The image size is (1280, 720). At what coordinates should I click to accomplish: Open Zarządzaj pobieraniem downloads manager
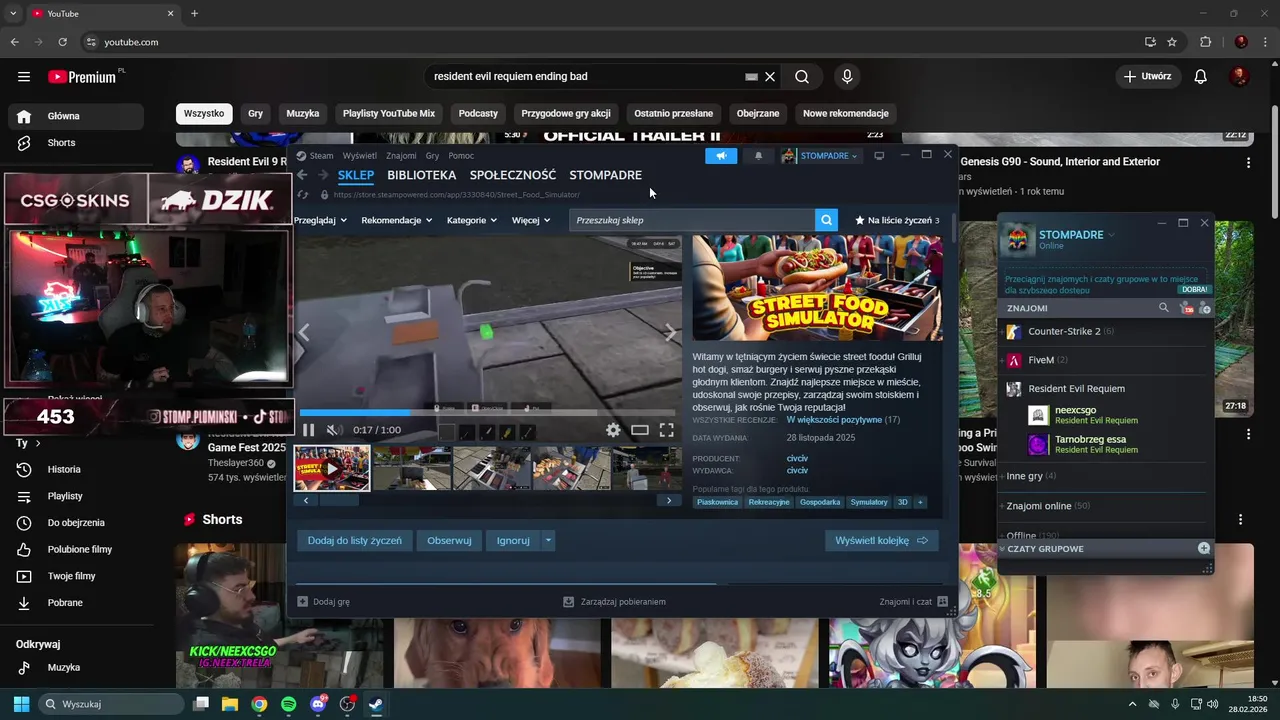pos(614,602)
